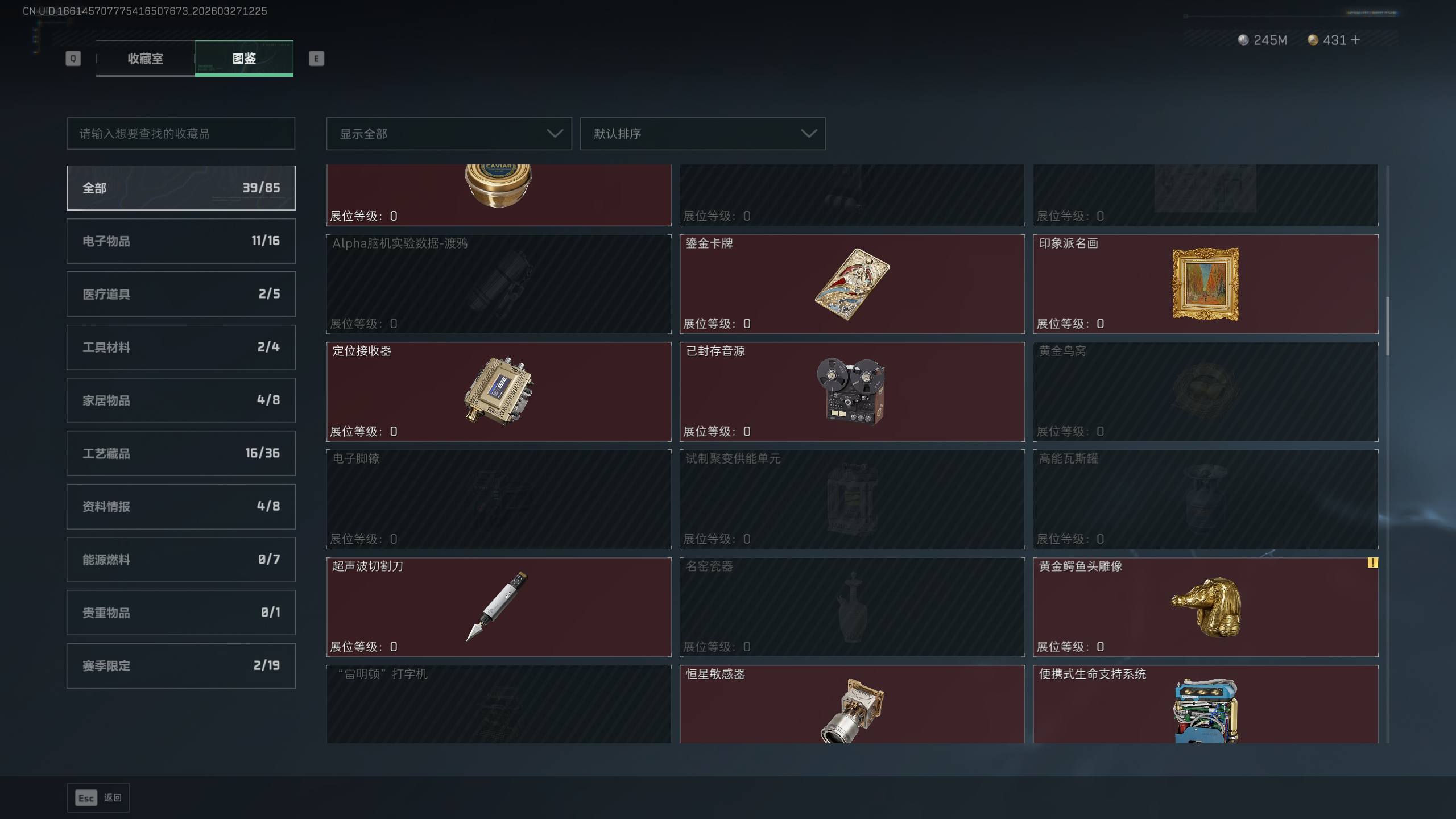Focus the 请输入想要查找的收藏品 search field

[181, 134]
